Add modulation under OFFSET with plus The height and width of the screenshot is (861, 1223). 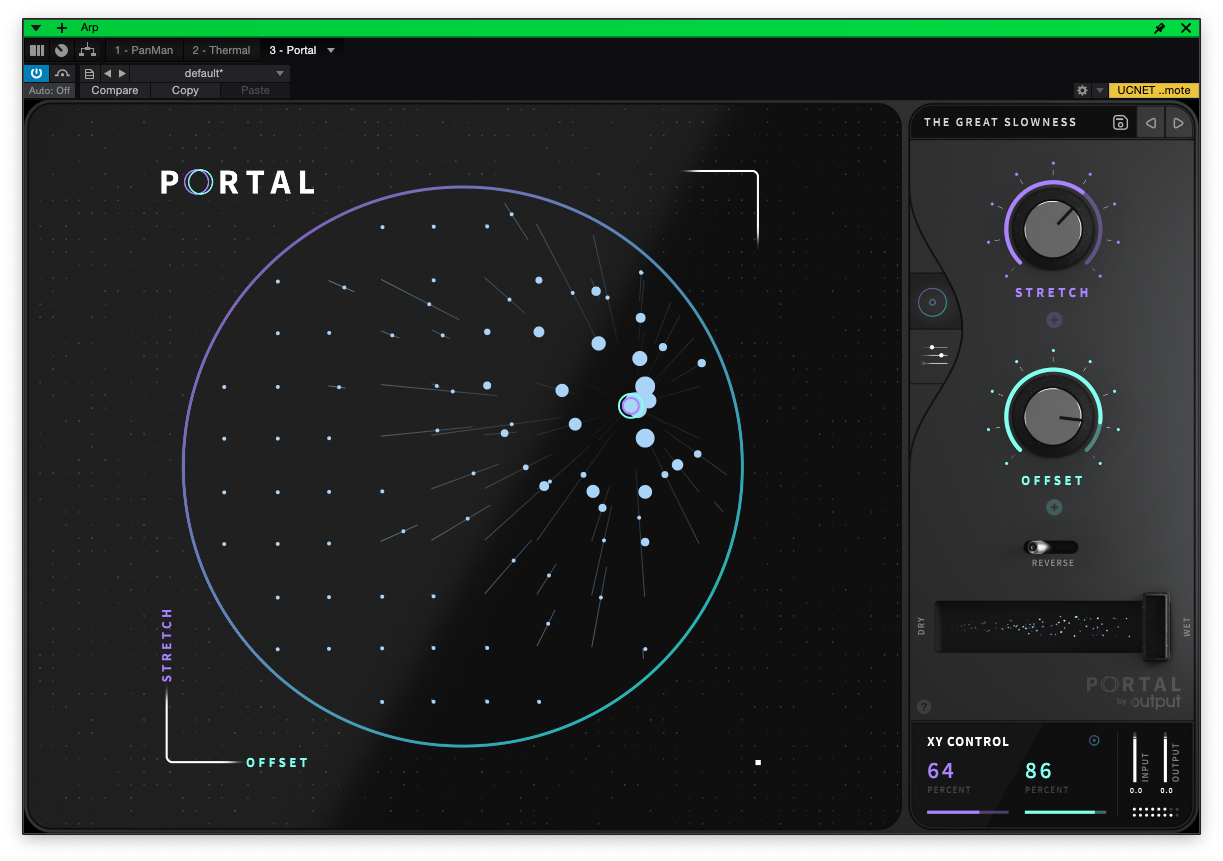click(1054, 508)
